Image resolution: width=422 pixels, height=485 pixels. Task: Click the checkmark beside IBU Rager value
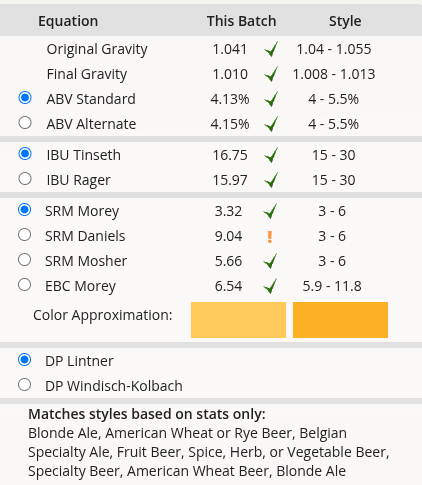(x=271, y=180)
